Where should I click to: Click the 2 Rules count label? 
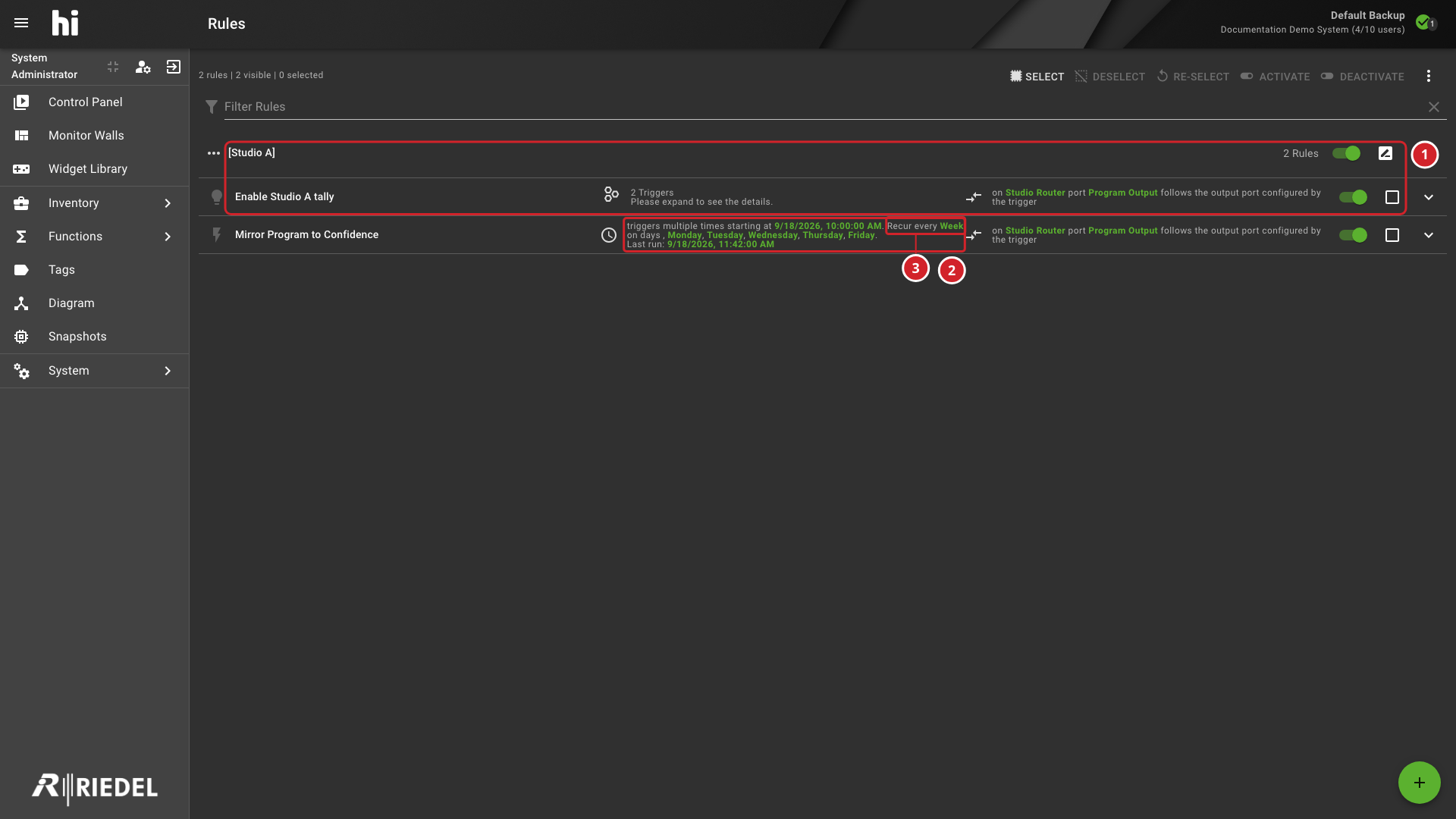tap(1301, 153)
